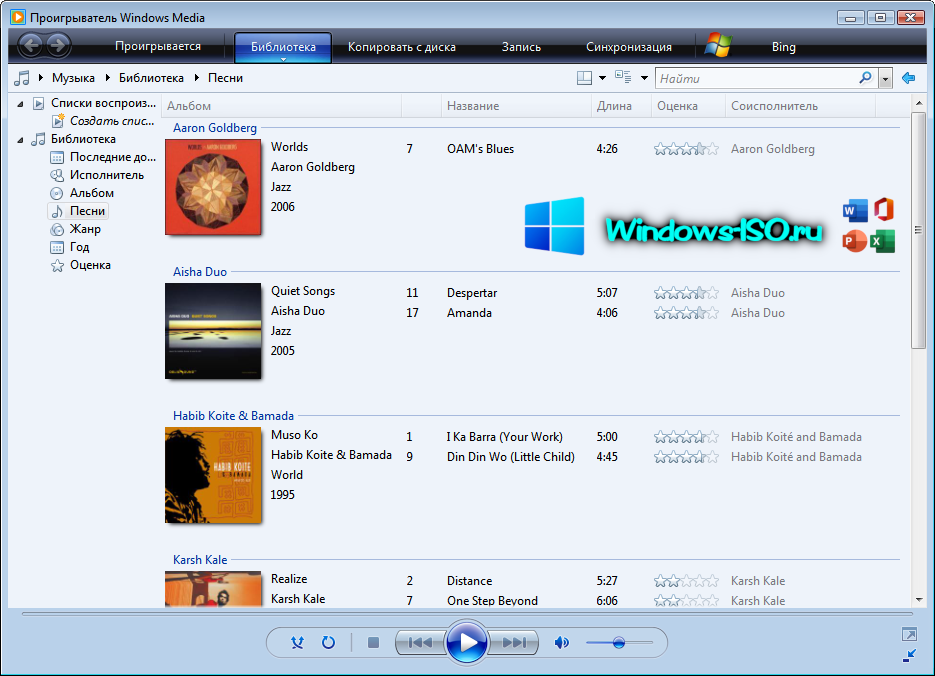
Task: Click the music note icon in breadcrumb
Action: [x=22, y=78]
